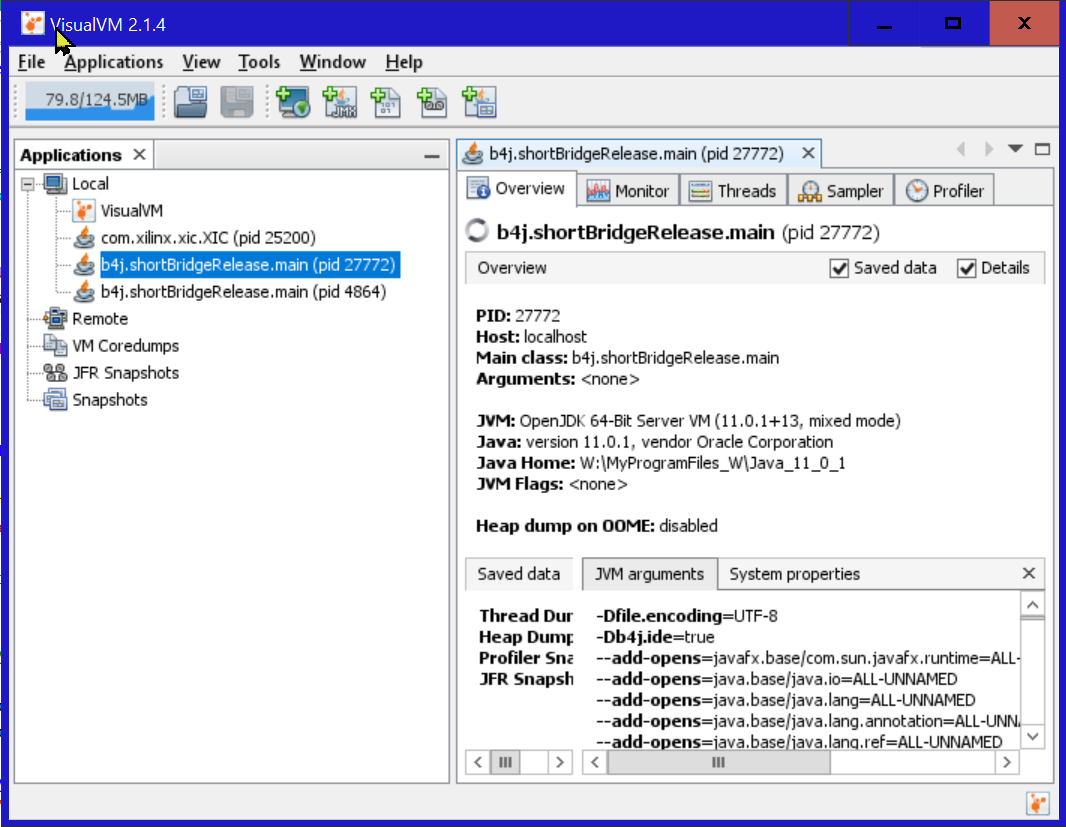Click the VM Coredumps node icon
Image resolution: width=1066 pixels, height=827 pixels.
point(56,345)
